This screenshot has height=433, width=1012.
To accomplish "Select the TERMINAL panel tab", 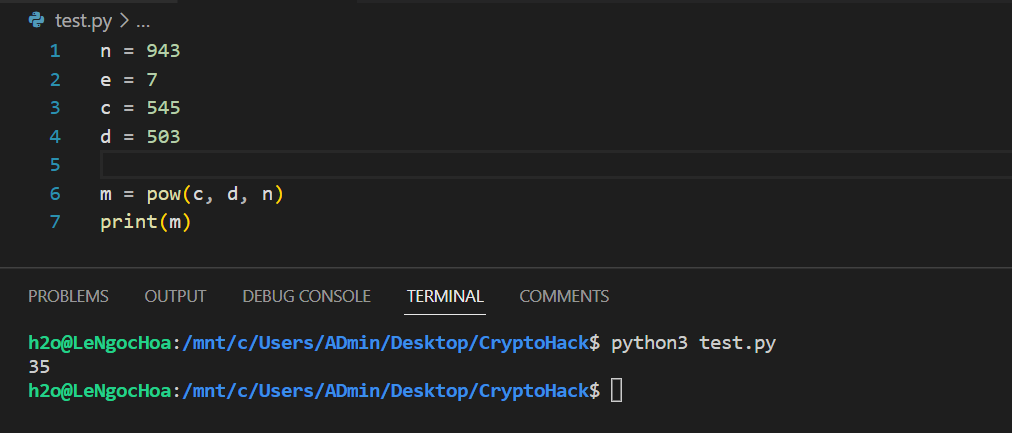I will (x=445, y=296).
